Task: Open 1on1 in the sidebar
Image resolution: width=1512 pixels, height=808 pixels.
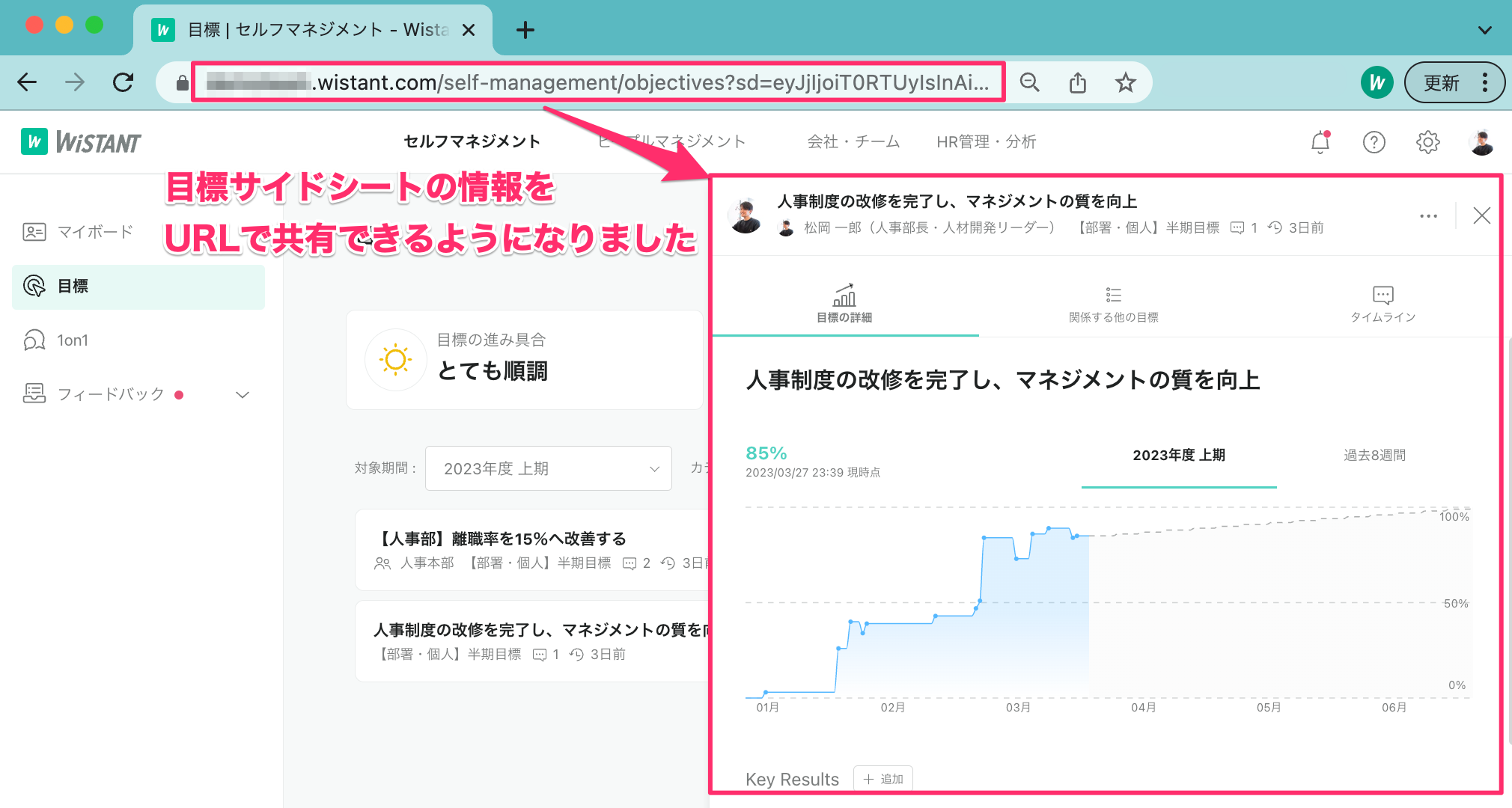Action: coord(73,340)
